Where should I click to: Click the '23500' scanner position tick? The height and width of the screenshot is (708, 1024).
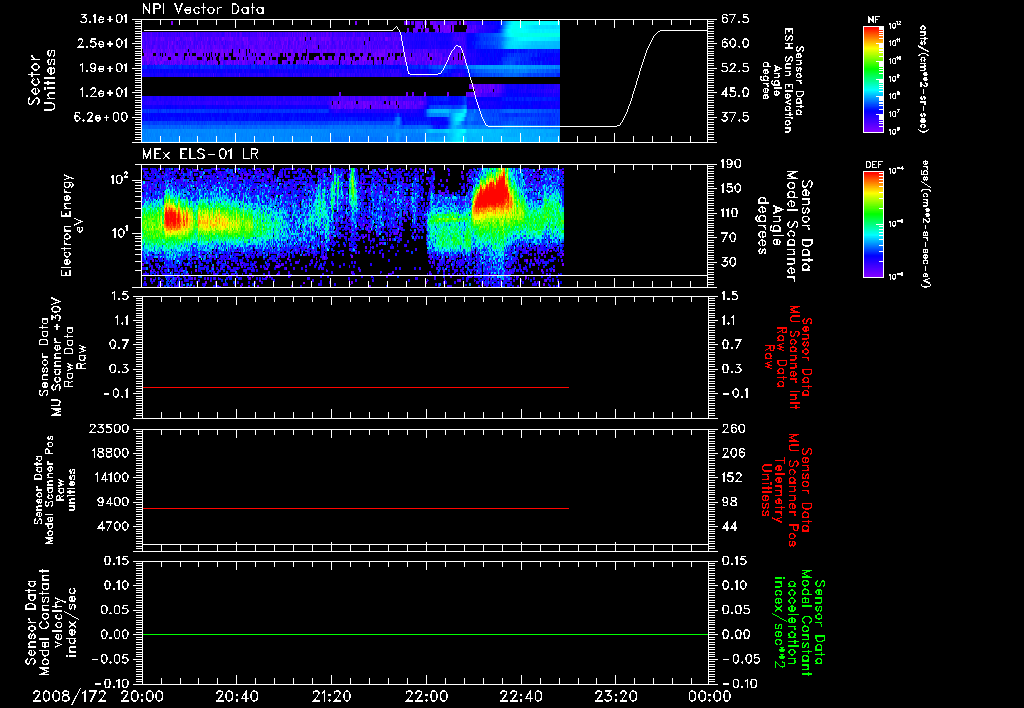[109, 428]
